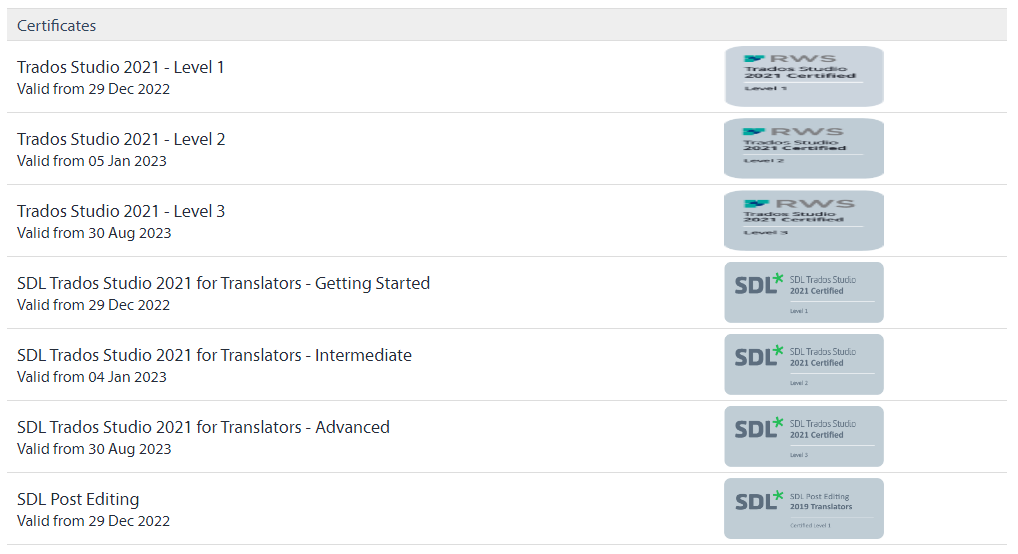Open the RWS Trados Studio 2021 Level 1 badge
Screen dimensions: 1018x554
804,77
